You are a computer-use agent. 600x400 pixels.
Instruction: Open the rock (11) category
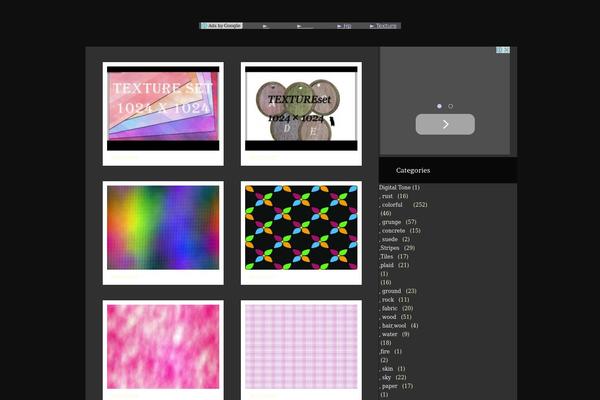pyautogui.click(x=395, y=299)
